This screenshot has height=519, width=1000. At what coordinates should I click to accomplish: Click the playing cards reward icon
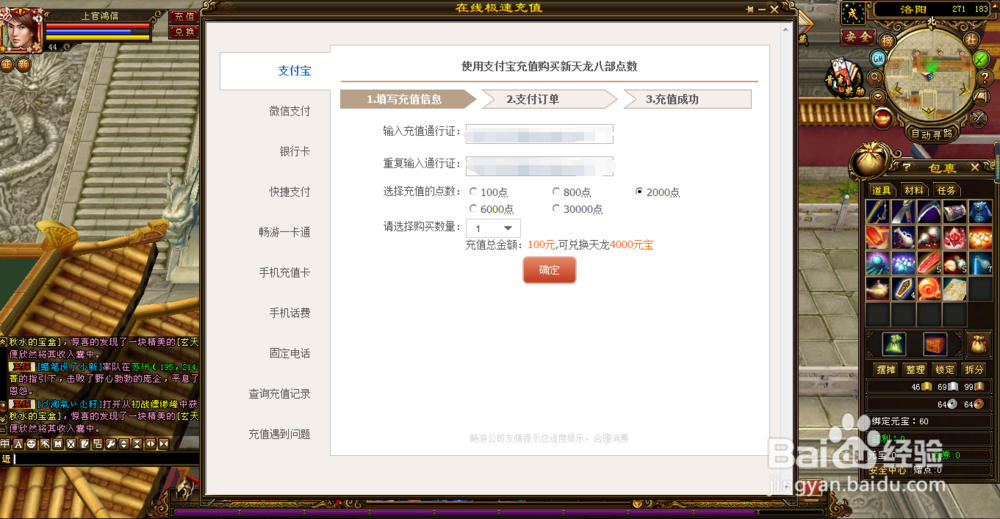pyautogui.click(x=843, y=78)
